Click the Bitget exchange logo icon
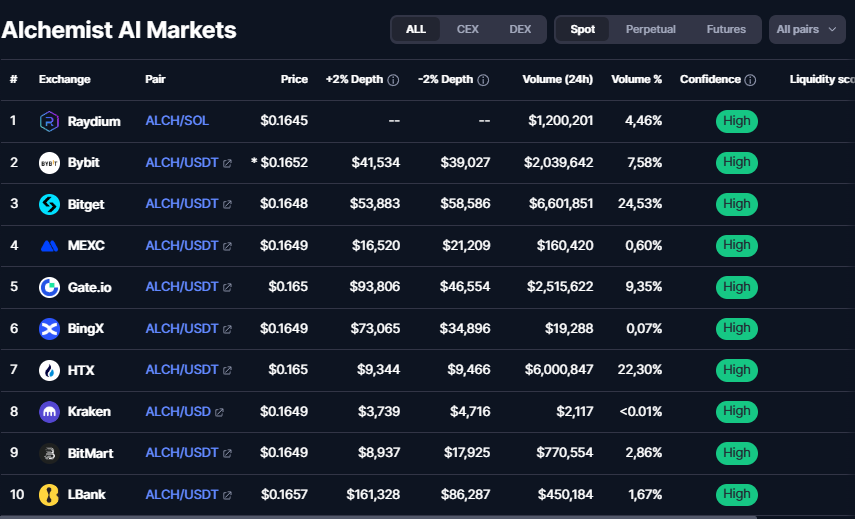The image size is (855, 519). tap(49, 204)
